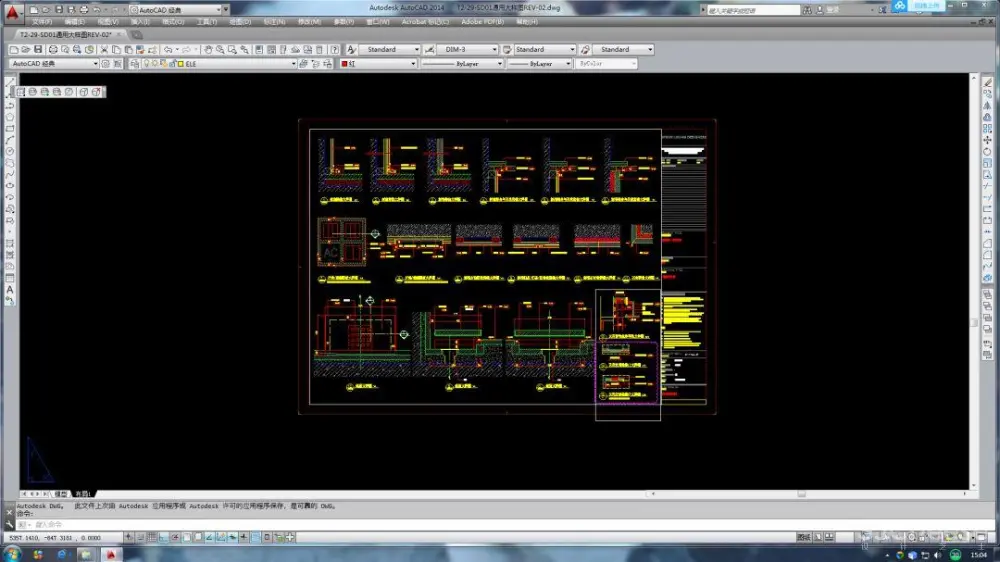
Task: Open the 工具(T) menu
Action: (x=206, y=21)
